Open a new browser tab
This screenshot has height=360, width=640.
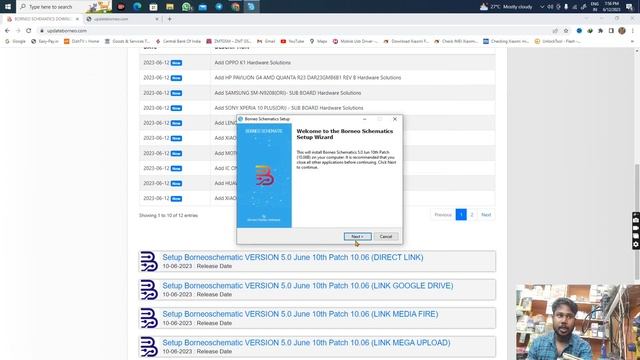point(169,19)
